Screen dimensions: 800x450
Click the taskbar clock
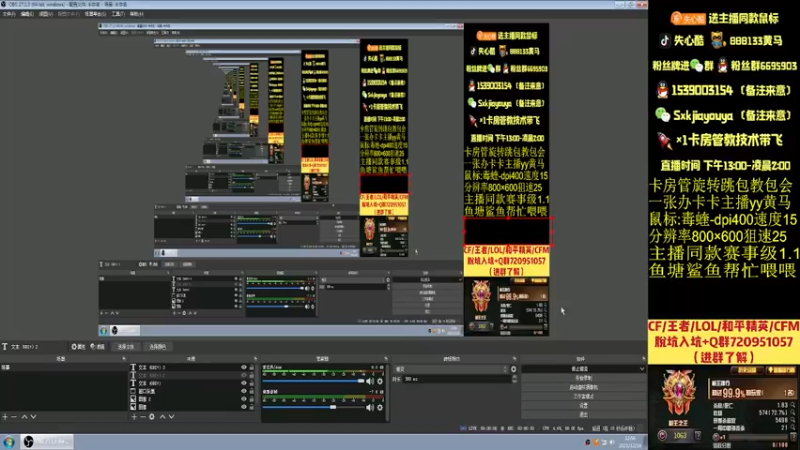click(632, 442)
